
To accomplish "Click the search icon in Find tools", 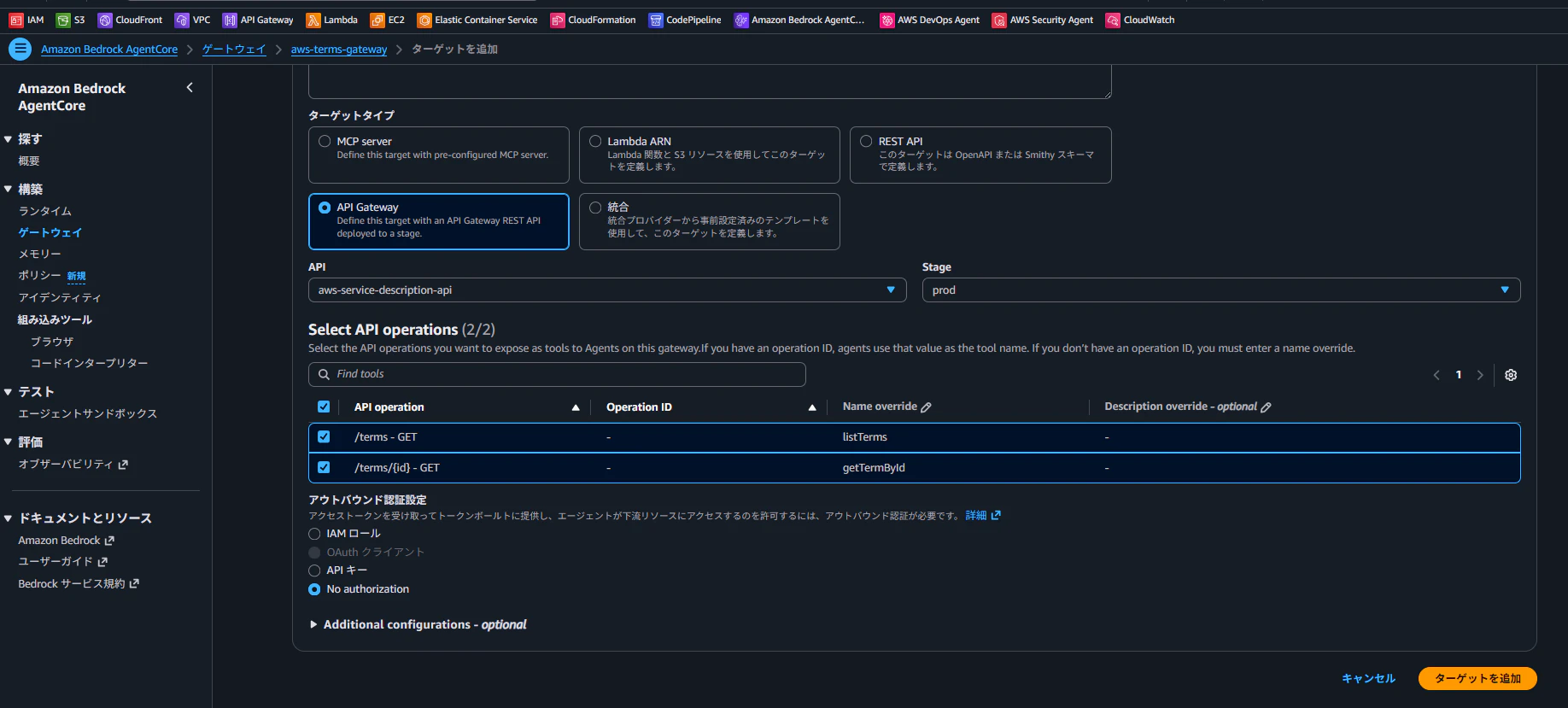I will pos(324,374).
